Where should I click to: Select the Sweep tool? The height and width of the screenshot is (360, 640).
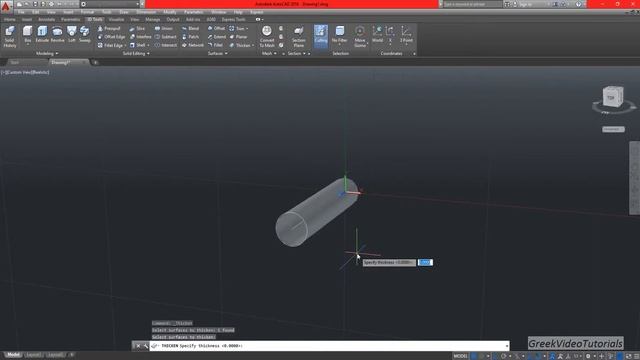tap(84, 34)
